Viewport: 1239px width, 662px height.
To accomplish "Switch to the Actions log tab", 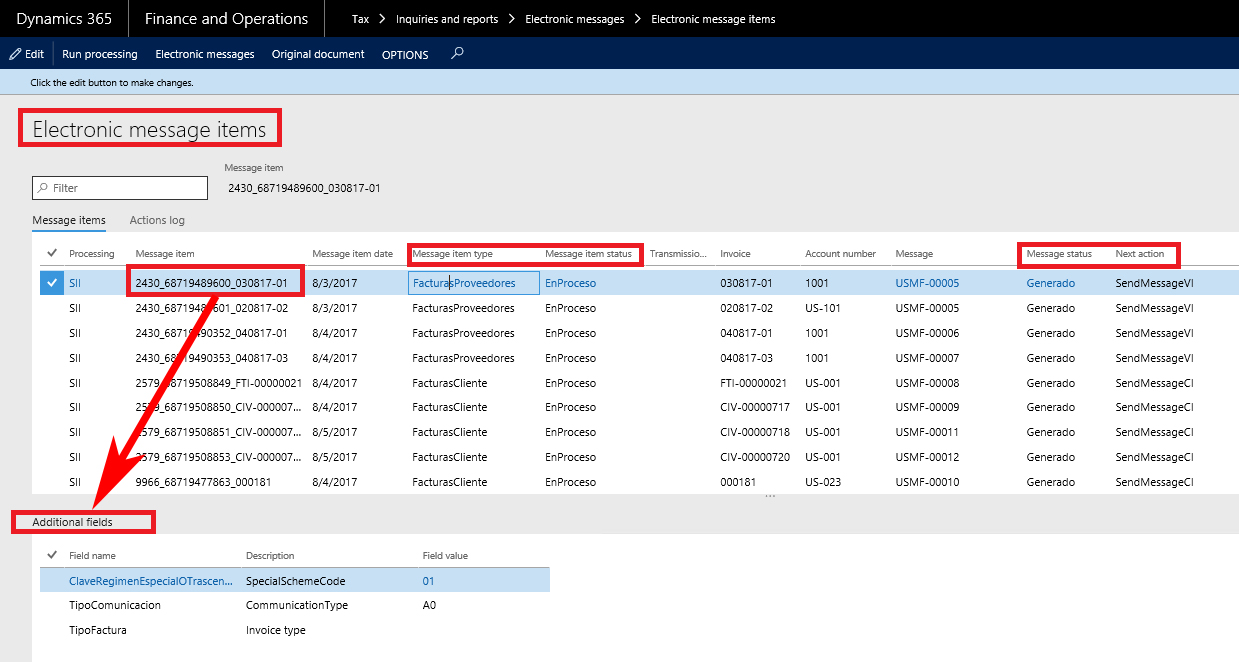I will point(157,220).
